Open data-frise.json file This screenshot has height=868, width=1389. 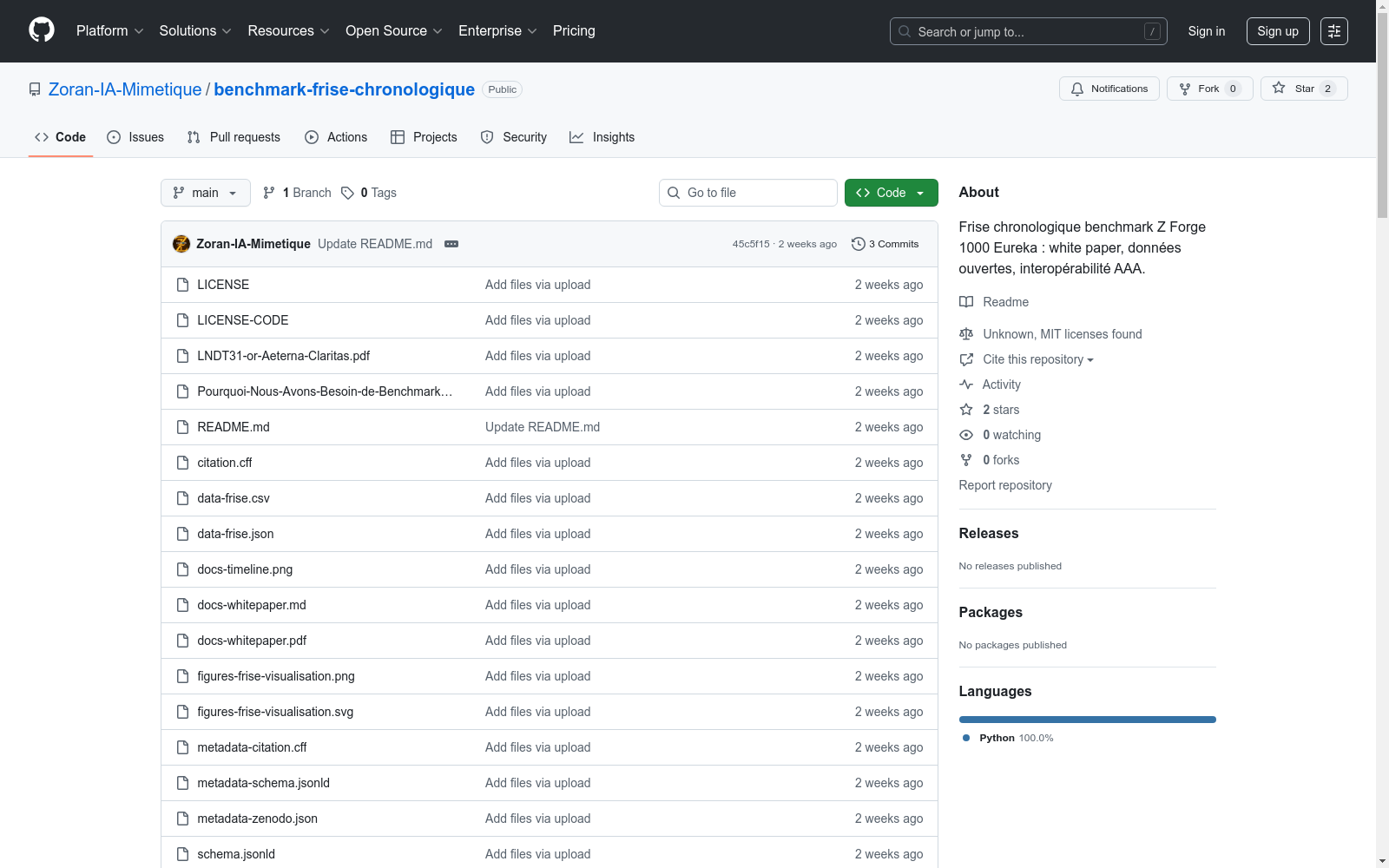click(235, 534)
